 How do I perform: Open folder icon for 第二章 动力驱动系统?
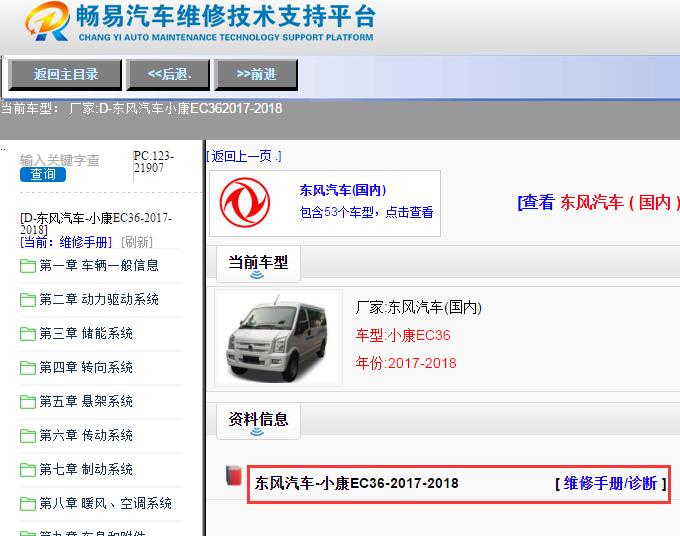pyautogui.click(x=28, y=299)
